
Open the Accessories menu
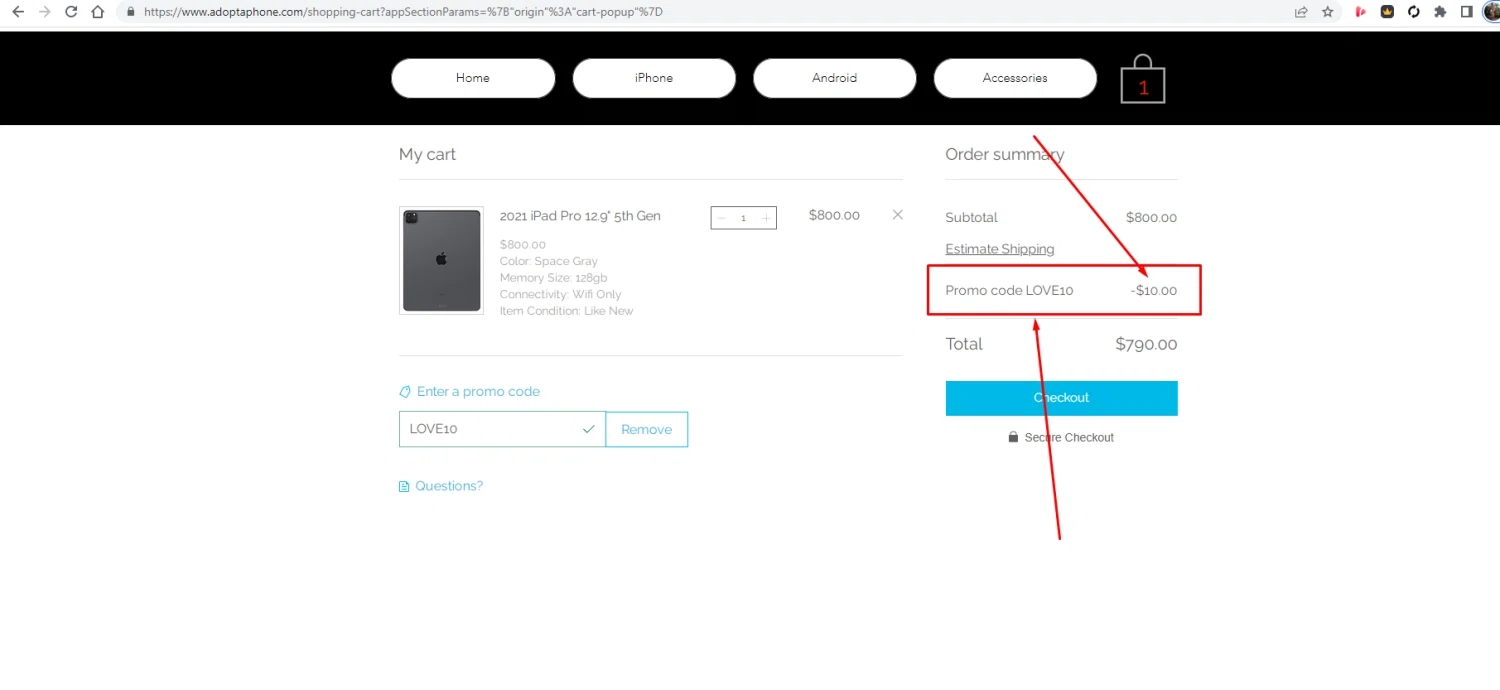[x=1015, y=78]
